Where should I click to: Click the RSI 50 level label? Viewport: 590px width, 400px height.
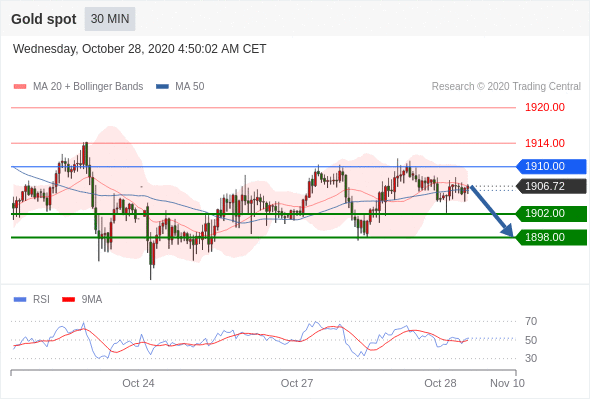coord(531,340)
